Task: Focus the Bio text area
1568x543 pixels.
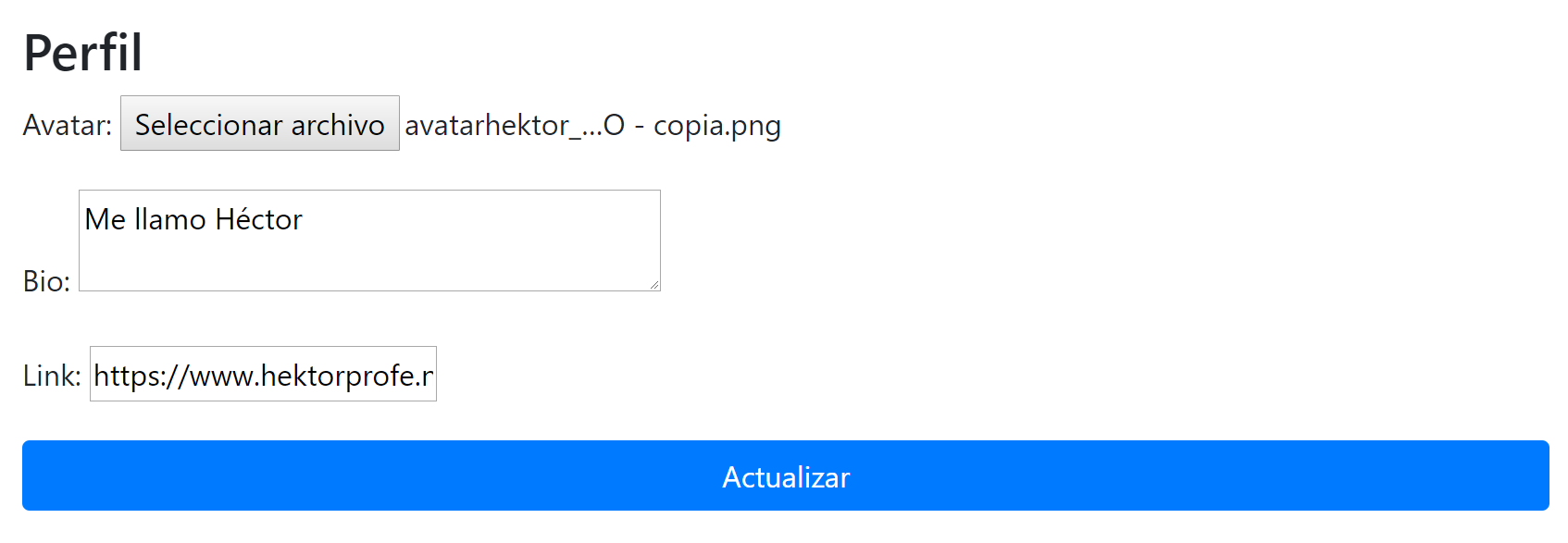Action: pos(369,241)
